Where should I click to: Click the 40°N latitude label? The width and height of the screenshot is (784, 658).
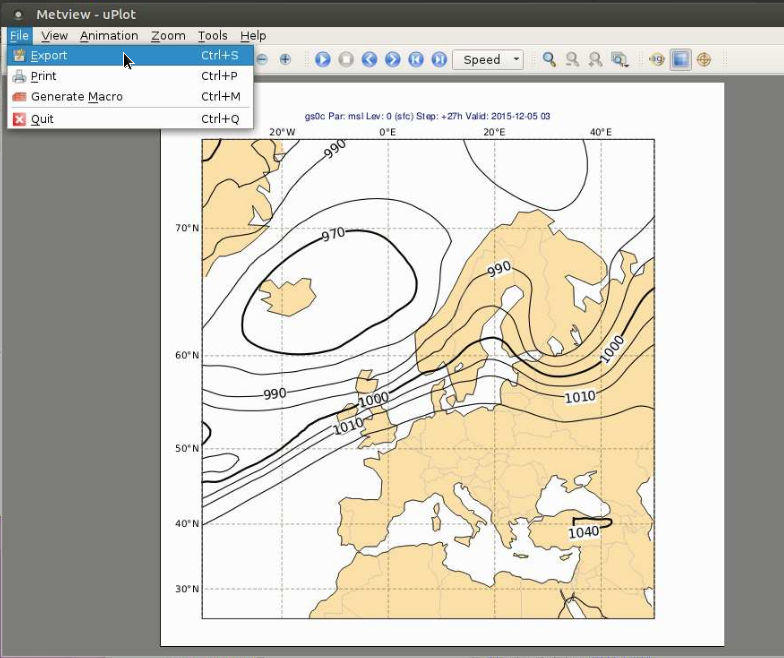(x=187, y=524)
